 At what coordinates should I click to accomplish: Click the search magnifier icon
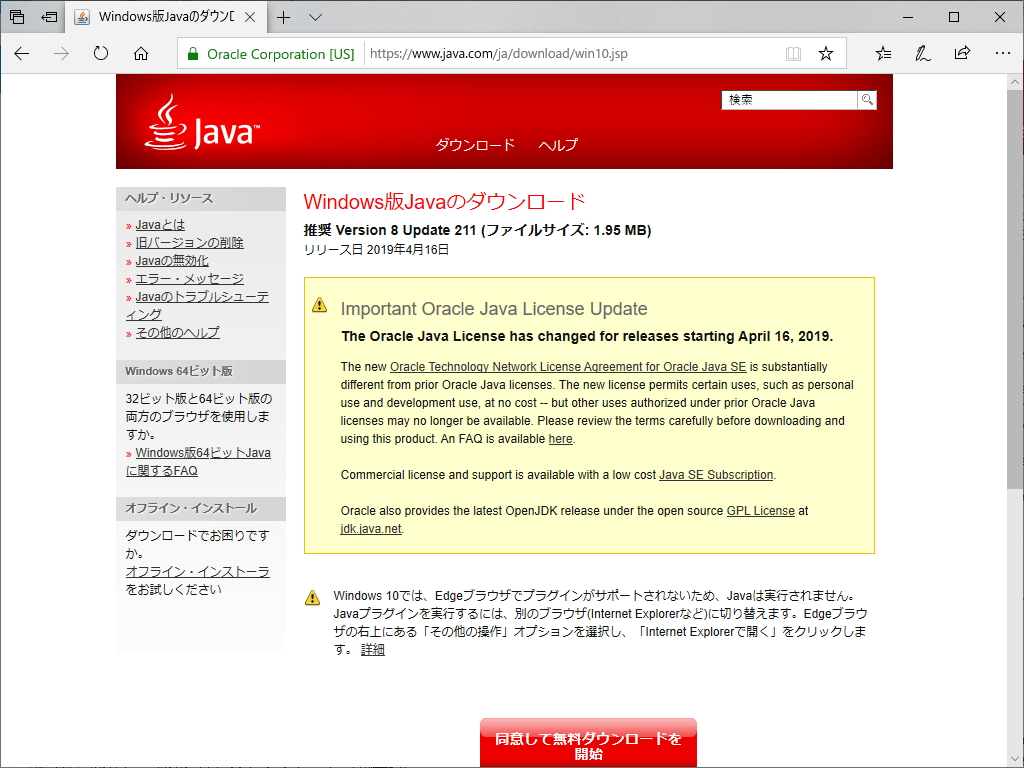click(x=866, y=99)
